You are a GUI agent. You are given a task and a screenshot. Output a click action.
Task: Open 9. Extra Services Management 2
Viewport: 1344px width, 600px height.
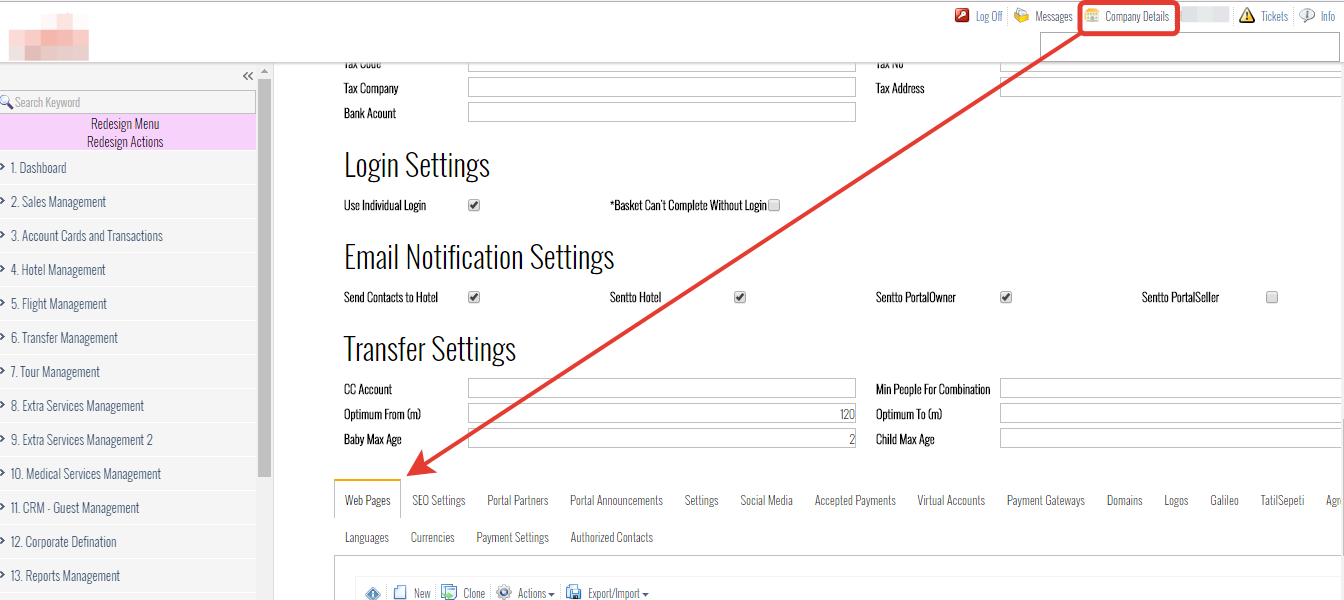click(x=81, y=440)
